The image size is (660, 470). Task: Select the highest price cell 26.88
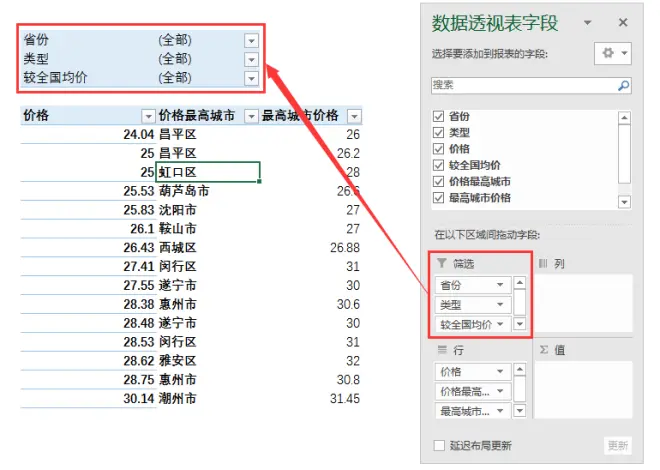tap(311, 247)
